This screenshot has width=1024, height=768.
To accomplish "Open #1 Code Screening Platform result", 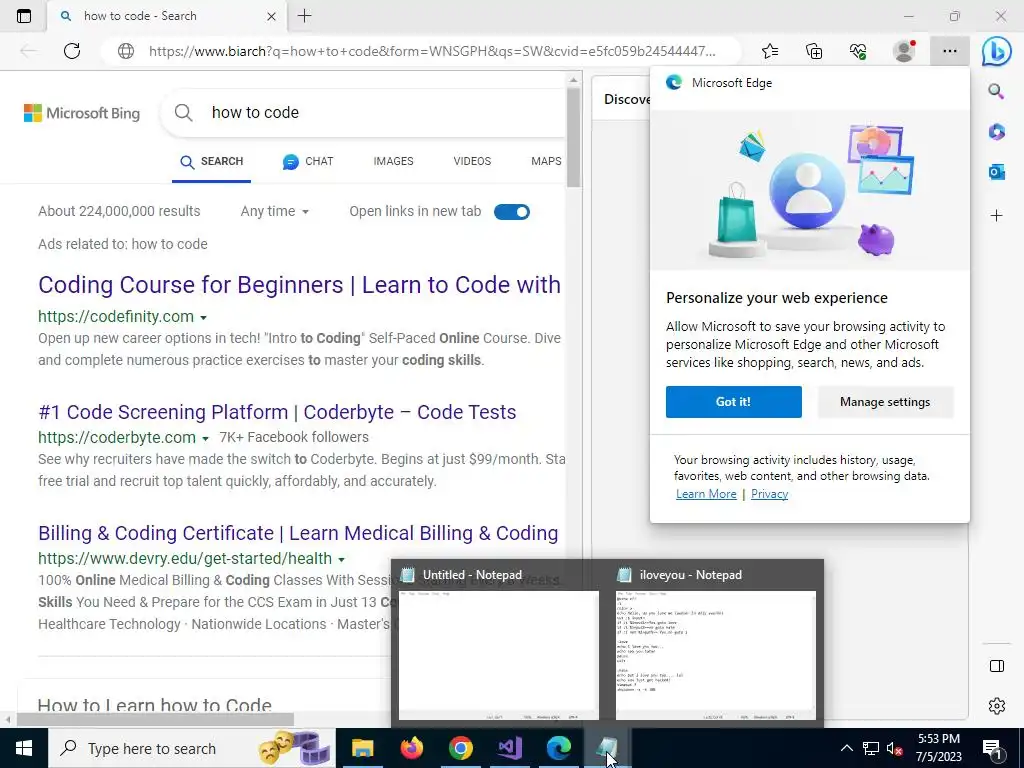I will point(277,412).
